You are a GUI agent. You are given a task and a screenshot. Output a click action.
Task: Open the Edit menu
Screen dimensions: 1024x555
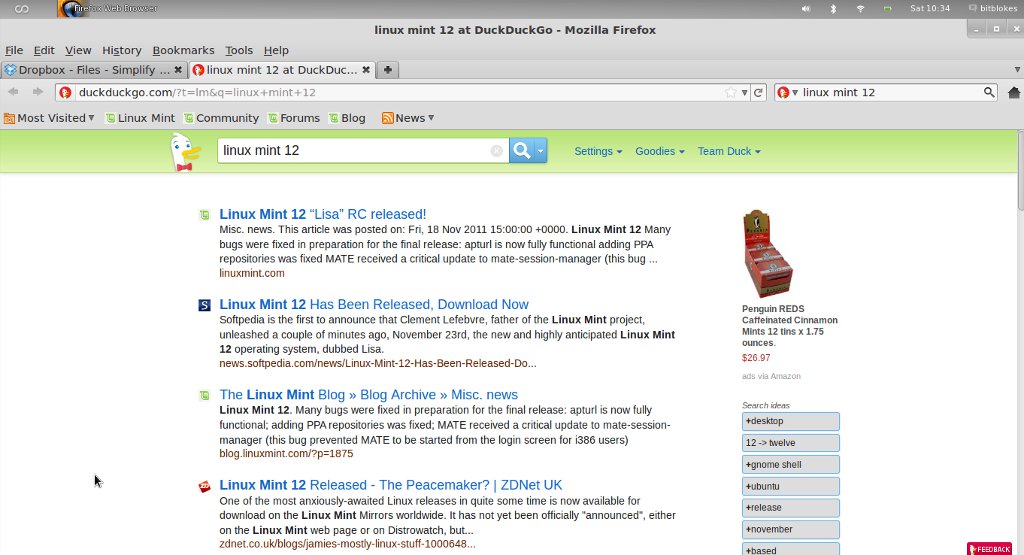click(x=44, y=50)
